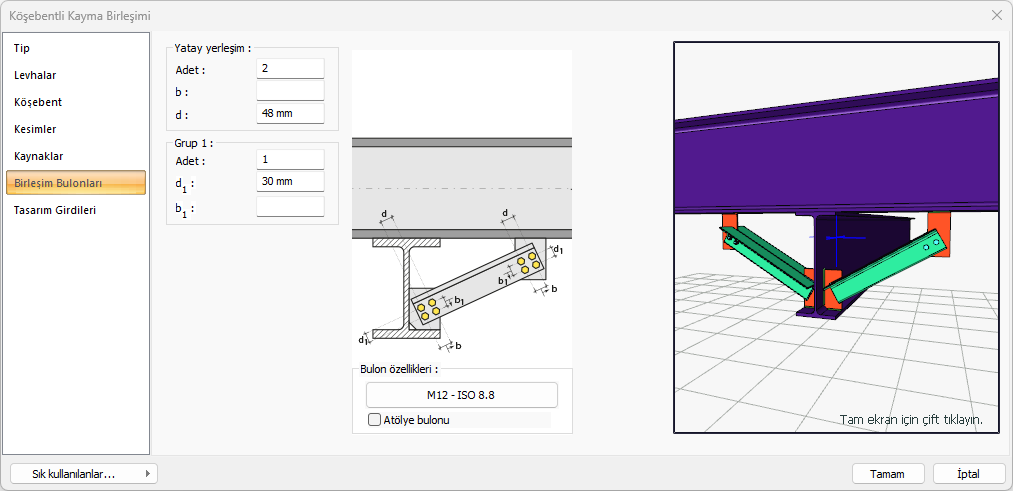
Task: Enable the Atölye bulonu checkbox
Action: 374,420
